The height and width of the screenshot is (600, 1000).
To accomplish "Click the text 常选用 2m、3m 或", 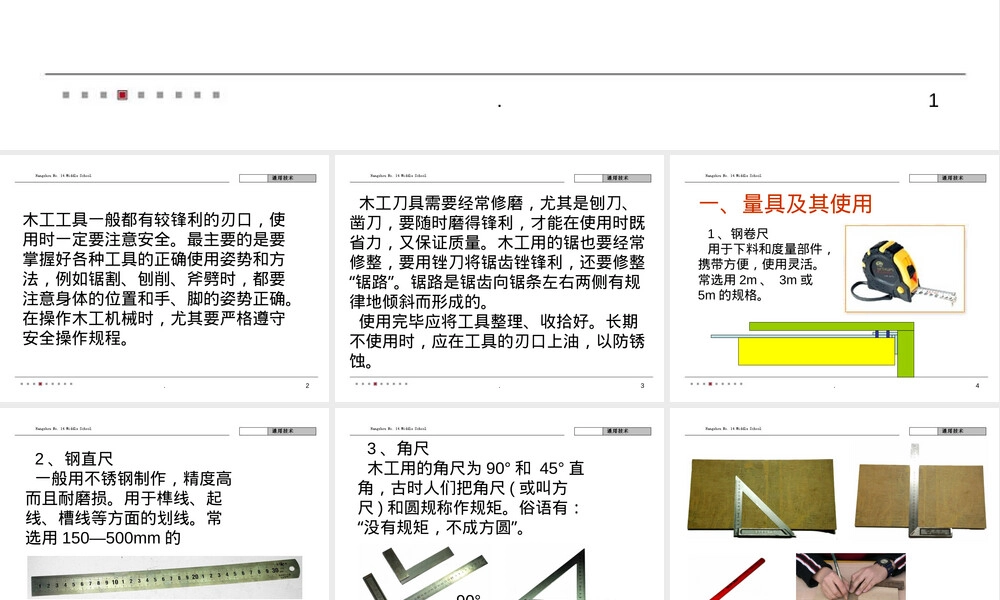I will pos(755,280).
